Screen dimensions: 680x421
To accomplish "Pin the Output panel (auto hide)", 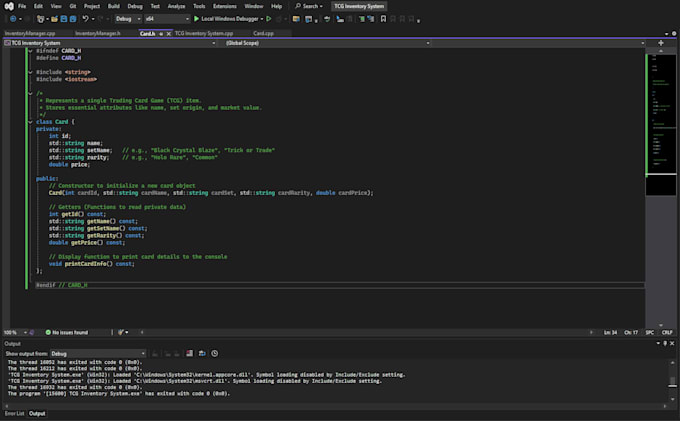I will (665, 343).
